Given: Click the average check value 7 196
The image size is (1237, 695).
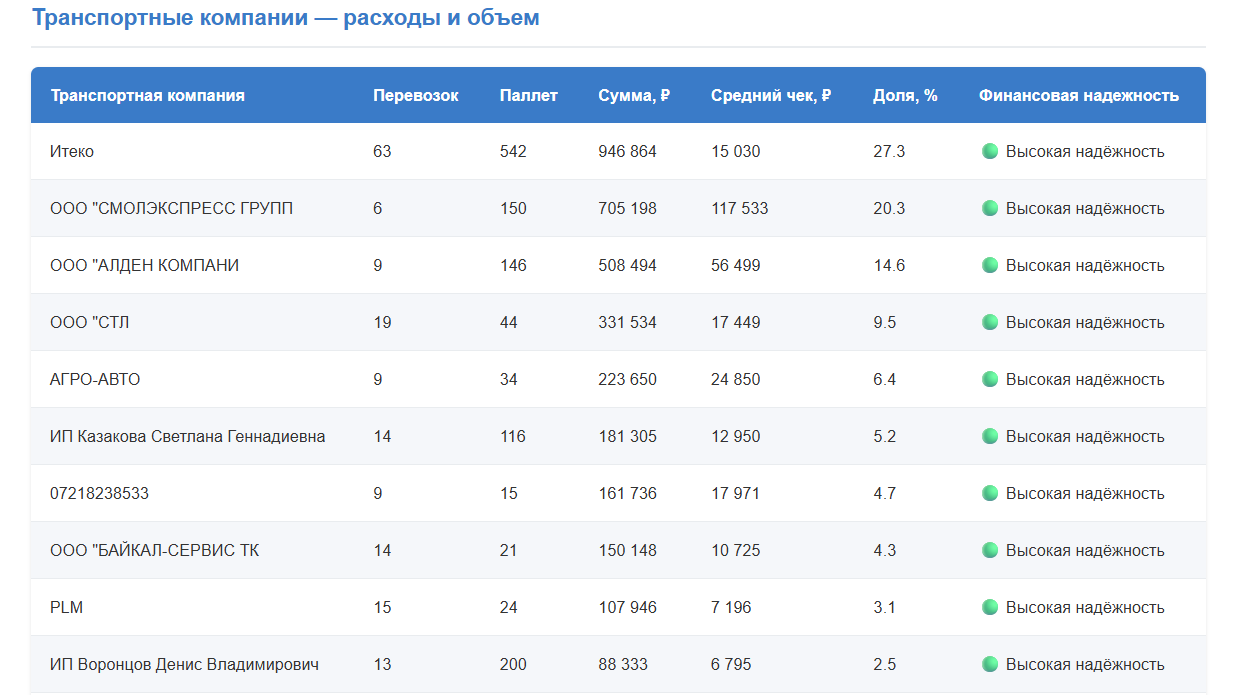Looking at the screenshot, I should click(x=731, y=607).
